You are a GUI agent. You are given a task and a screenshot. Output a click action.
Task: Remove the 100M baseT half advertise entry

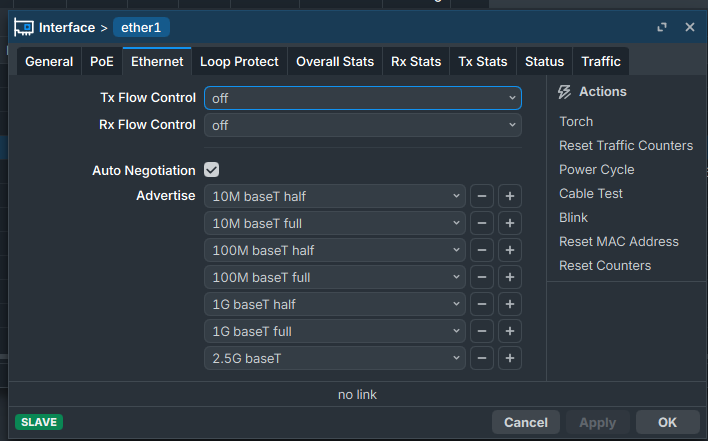481,250
